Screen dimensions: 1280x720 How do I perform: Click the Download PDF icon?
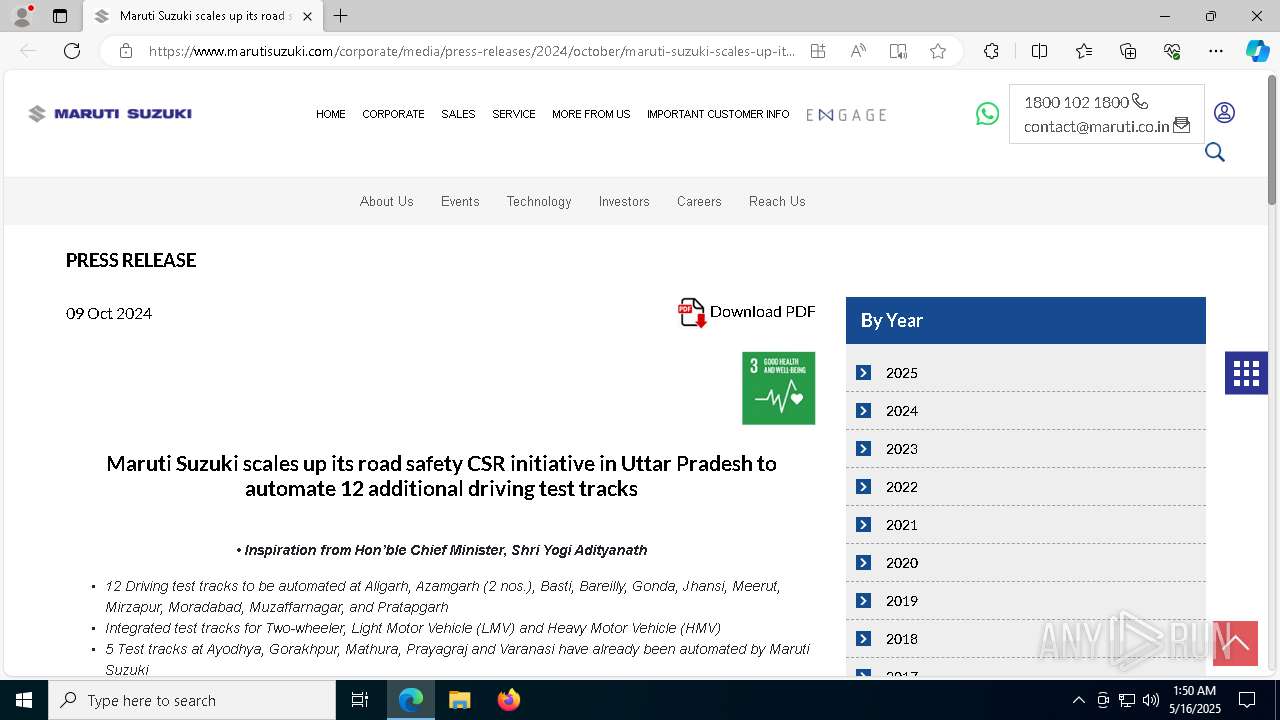(x=692, y=313)
